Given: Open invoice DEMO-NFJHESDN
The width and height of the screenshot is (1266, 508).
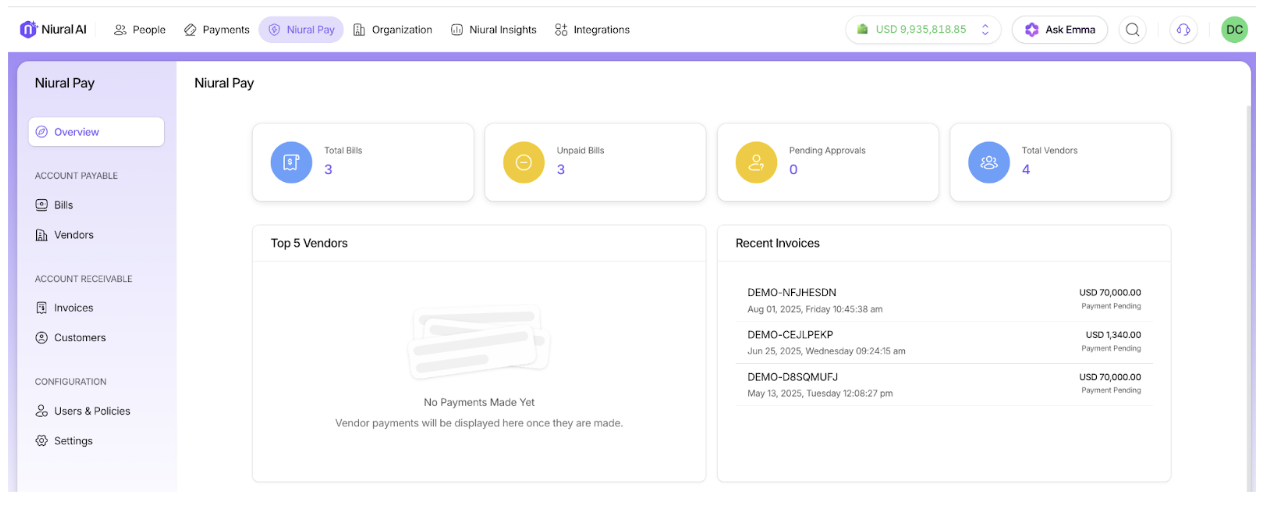Looking at the screenshot, I should pos(790,293).
